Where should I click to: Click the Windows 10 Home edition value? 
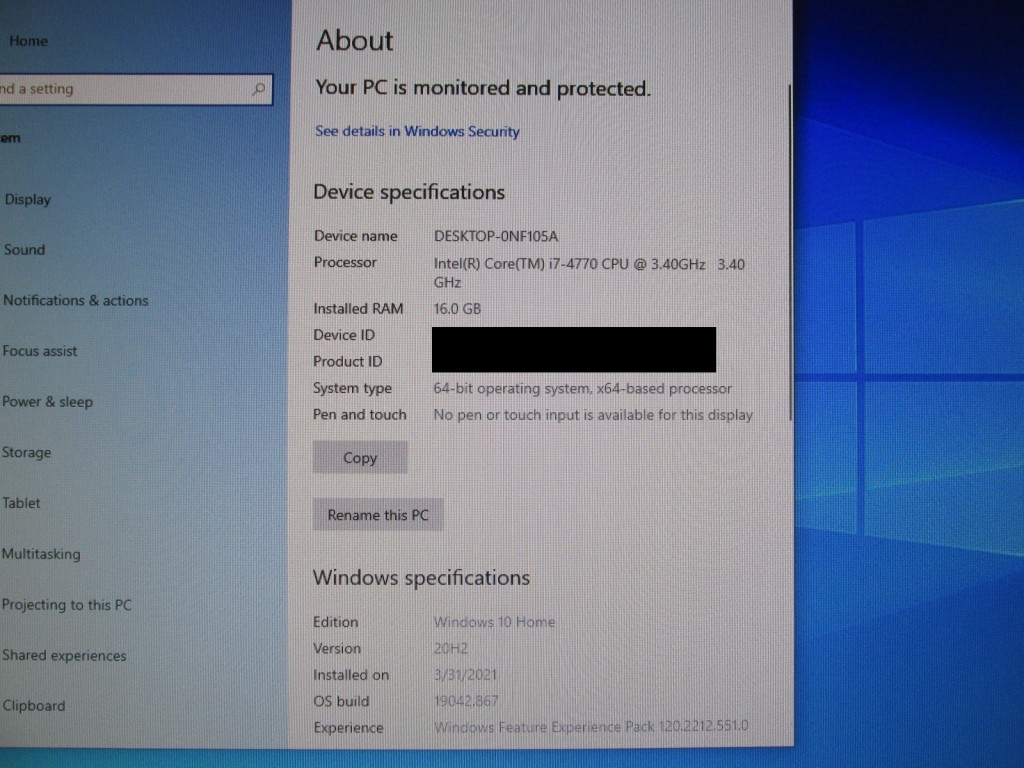[x=494, y=622]
